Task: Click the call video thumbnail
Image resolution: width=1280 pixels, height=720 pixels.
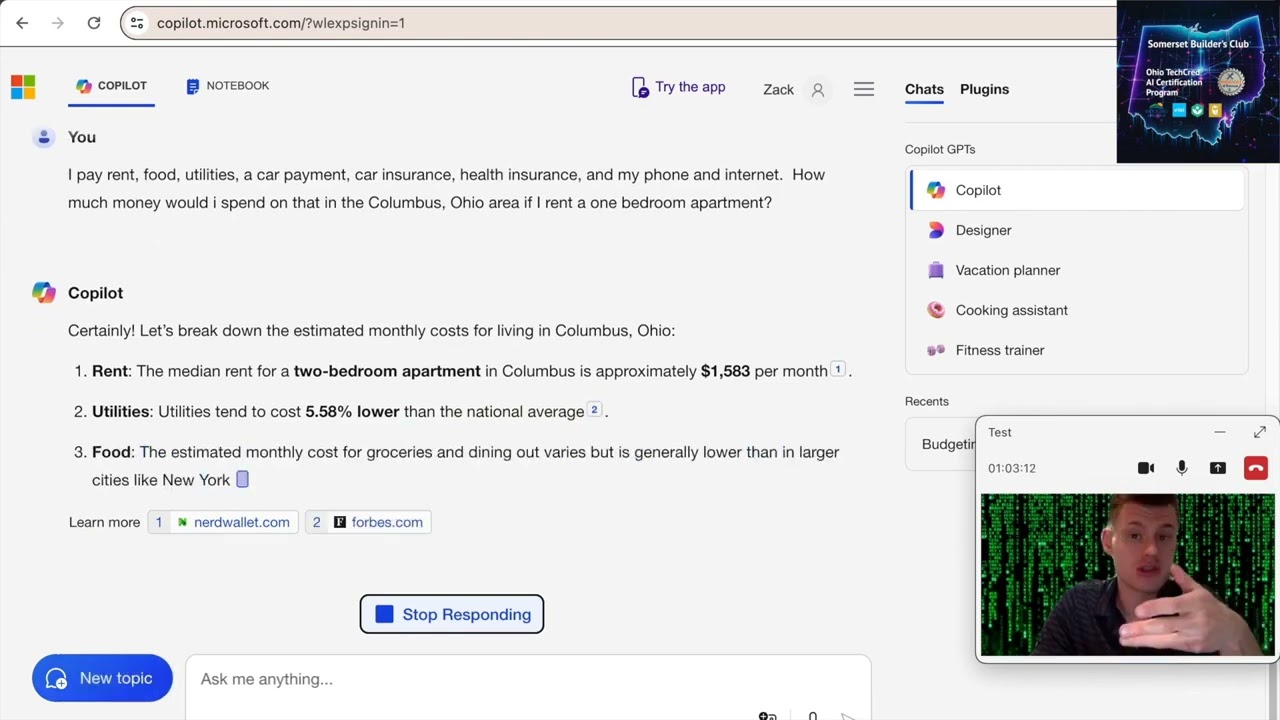Action: pos(1128,575)
